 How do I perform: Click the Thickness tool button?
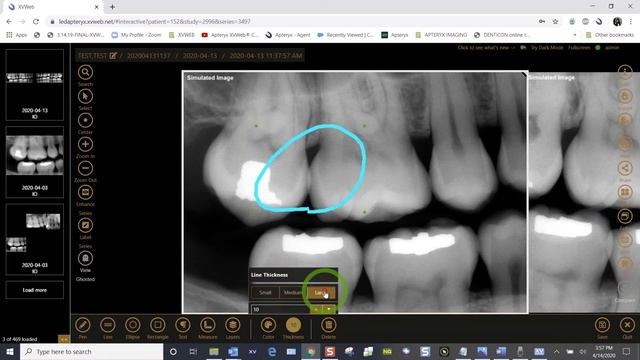pos(293,325)
